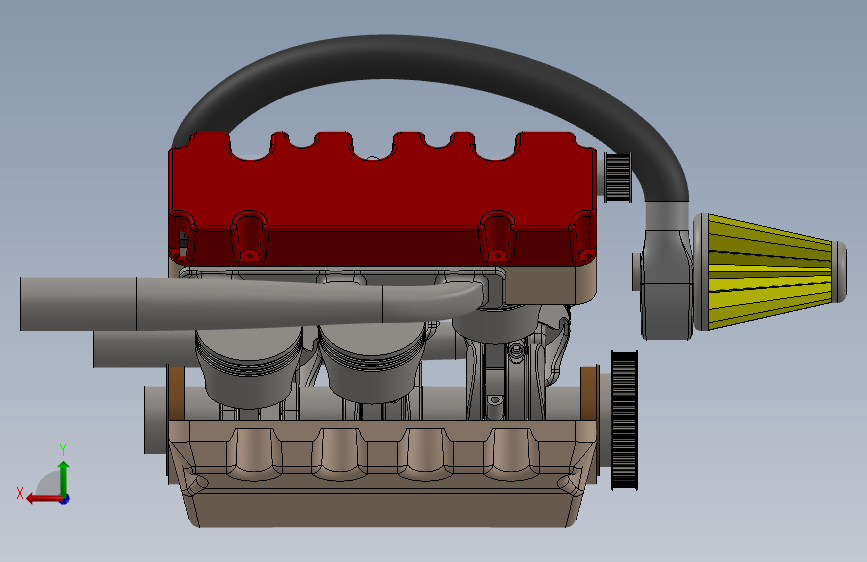Select the yellow cone air filter

(770, 272)
